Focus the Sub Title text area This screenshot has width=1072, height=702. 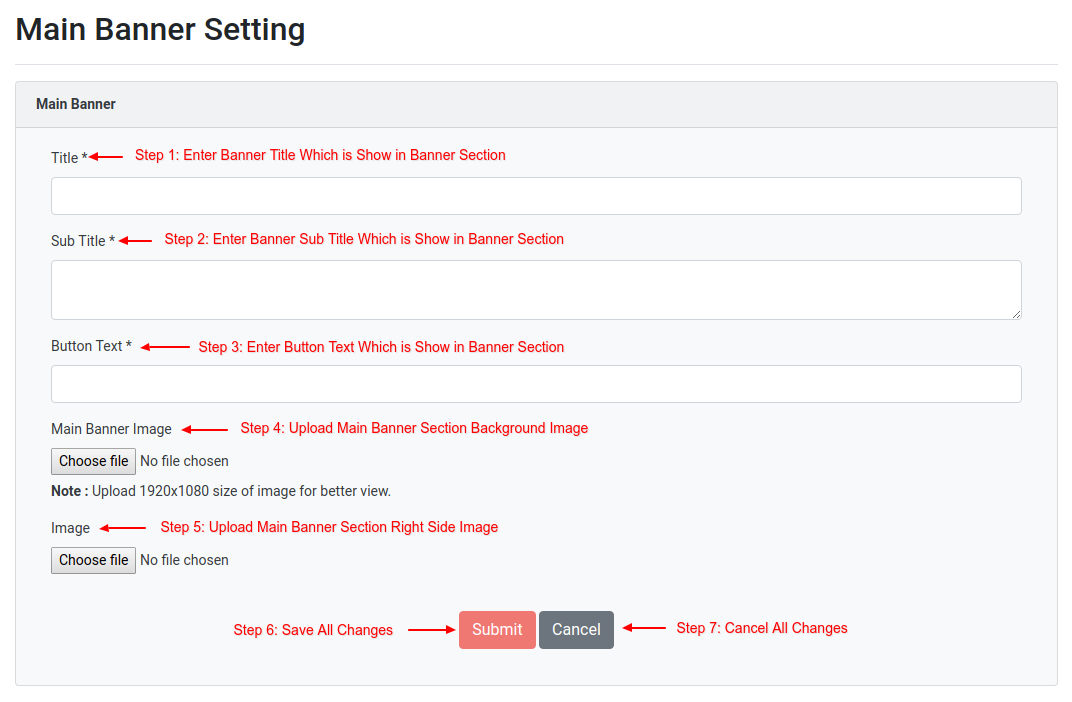point(536,290)
